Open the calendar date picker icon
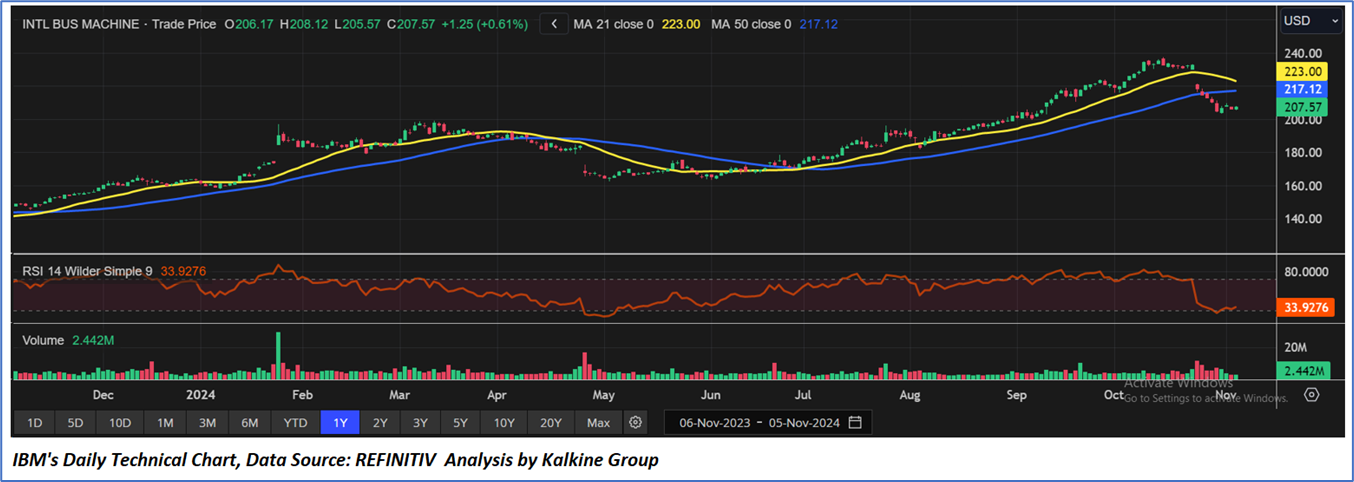Image resolution: width=1354 pixels, height=482 pixels. [x=855, y=423]
